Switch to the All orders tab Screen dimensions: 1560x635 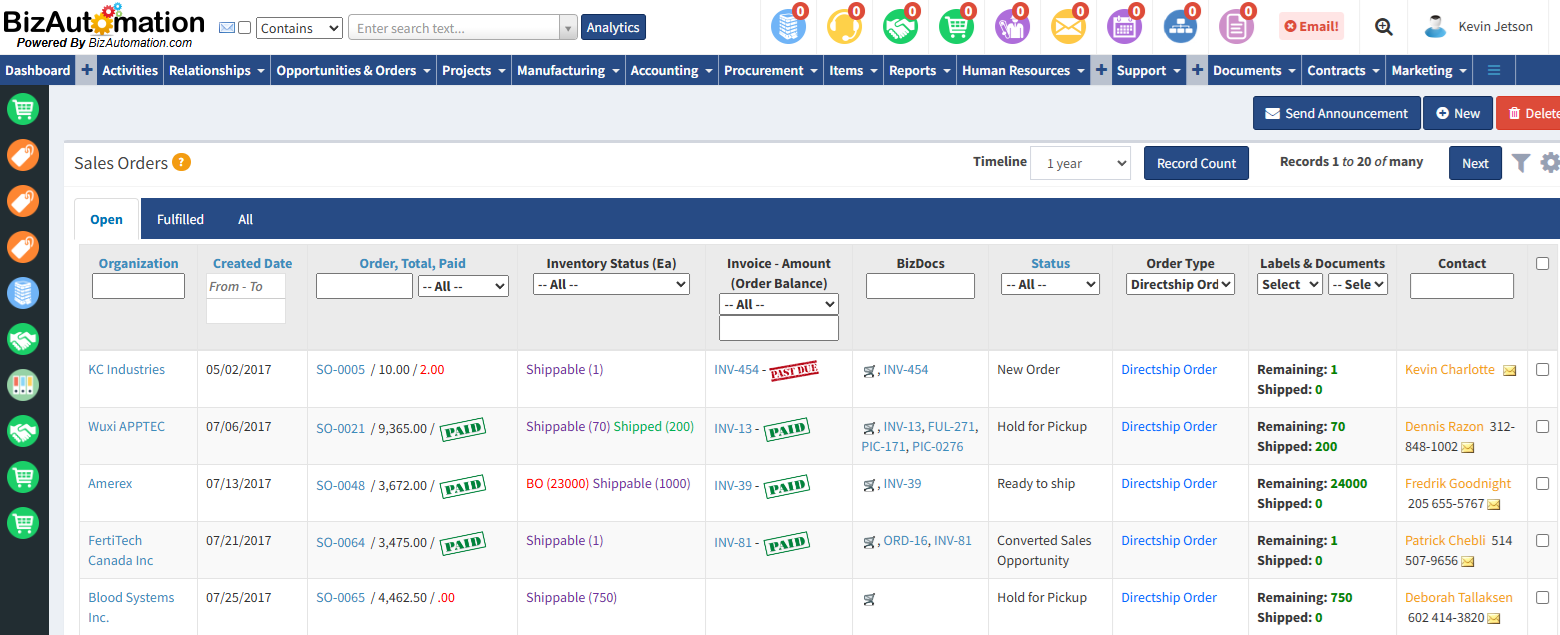[x=245, y=219]
